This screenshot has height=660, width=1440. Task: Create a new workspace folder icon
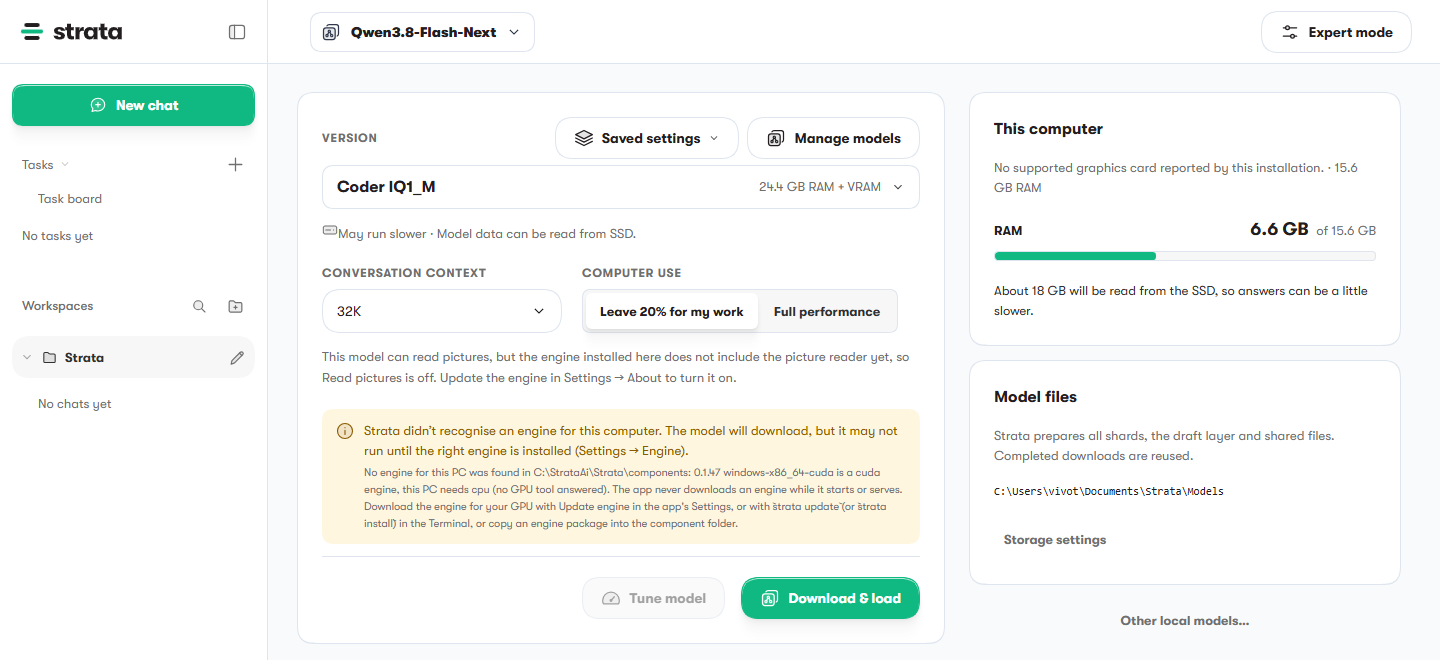(x=235, y=307)
